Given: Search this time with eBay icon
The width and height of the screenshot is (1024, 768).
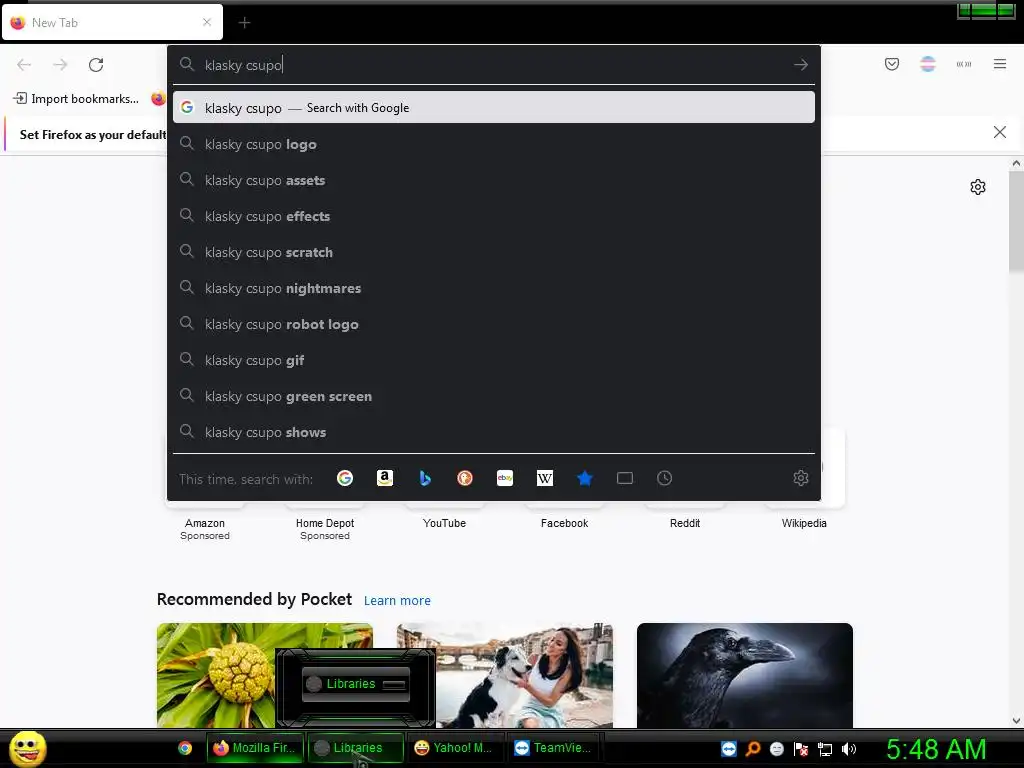Looking at the screenshot, I should pyautogui.click(x=505, y=478).
